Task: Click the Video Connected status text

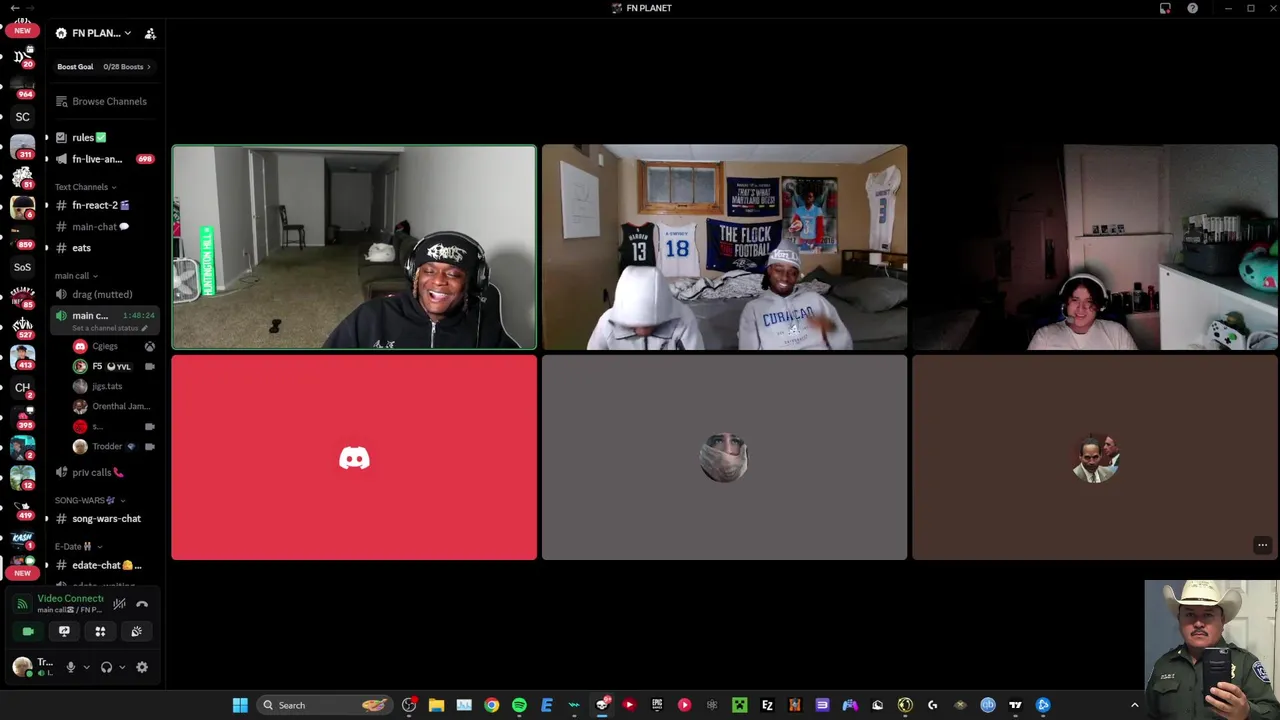Action: click(x=70, y=598)
